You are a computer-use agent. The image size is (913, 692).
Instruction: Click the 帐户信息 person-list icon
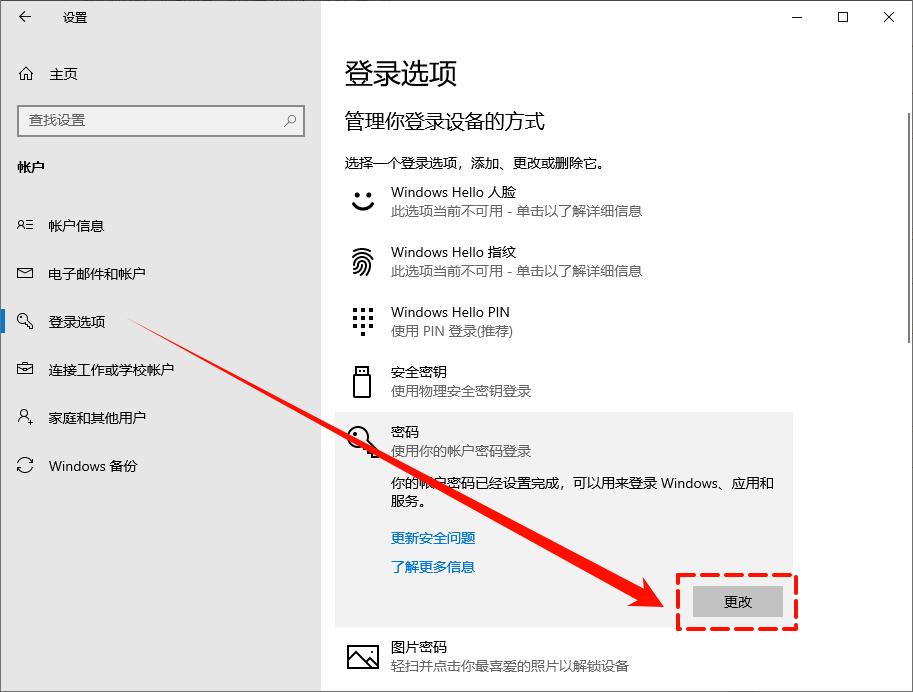point(25,225)
